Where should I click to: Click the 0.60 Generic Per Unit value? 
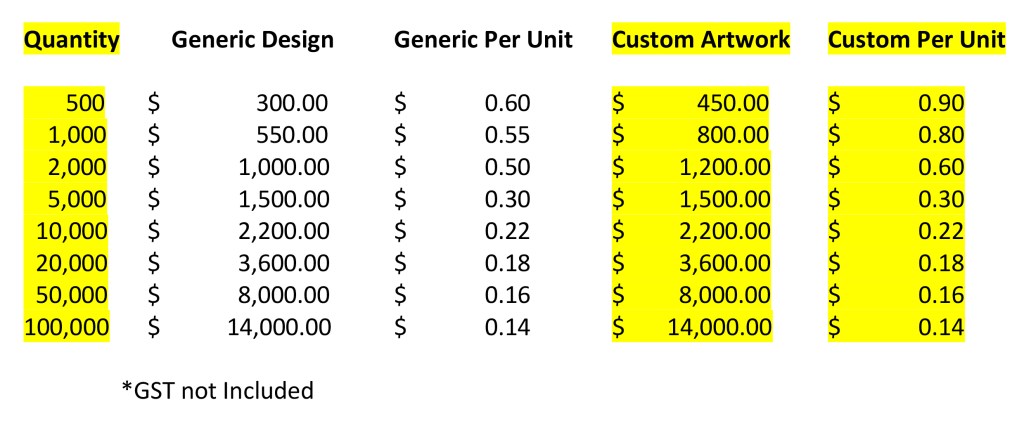click(507, 103)
